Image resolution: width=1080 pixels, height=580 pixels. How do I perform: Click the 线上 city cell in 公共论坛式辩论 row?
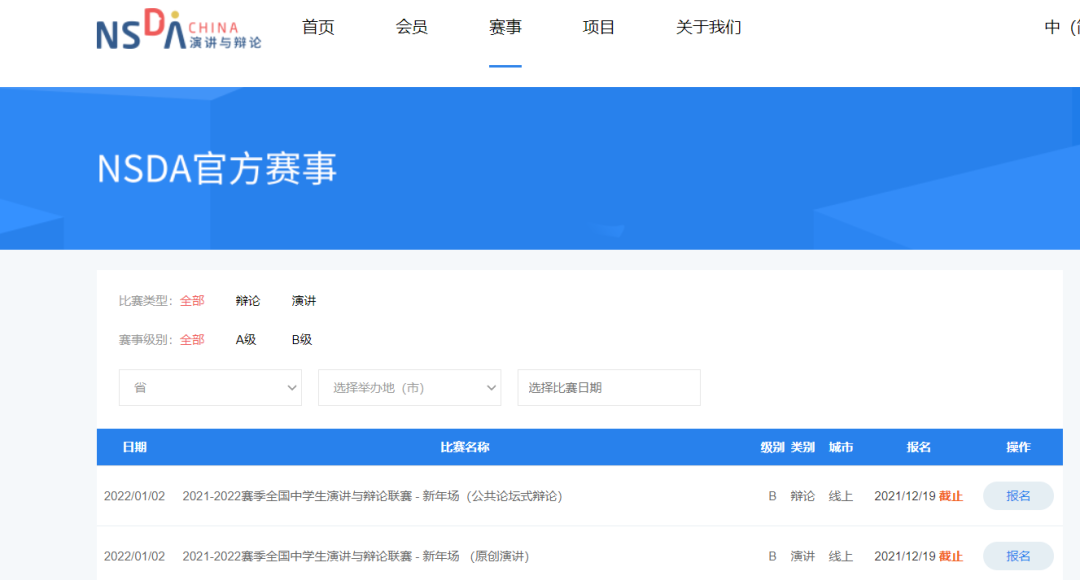click(840, 496)
